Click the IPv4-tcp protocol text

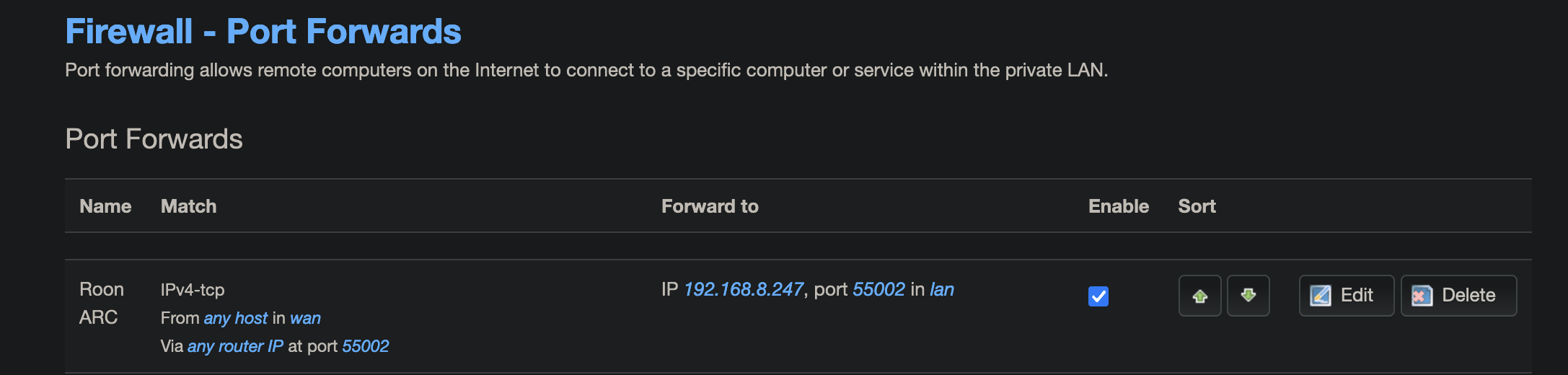(193, 290)
